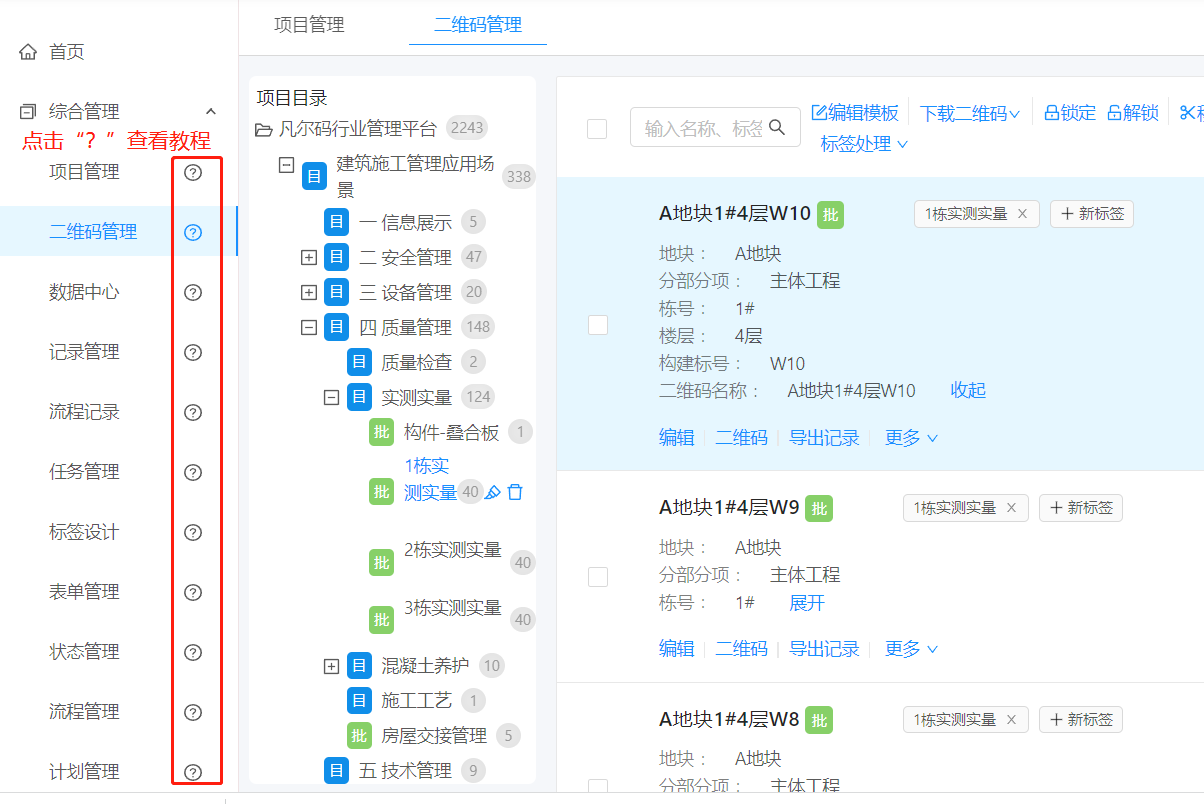
Task: Open tutorial icon beside 数据中心
Action: click(194, 292)
